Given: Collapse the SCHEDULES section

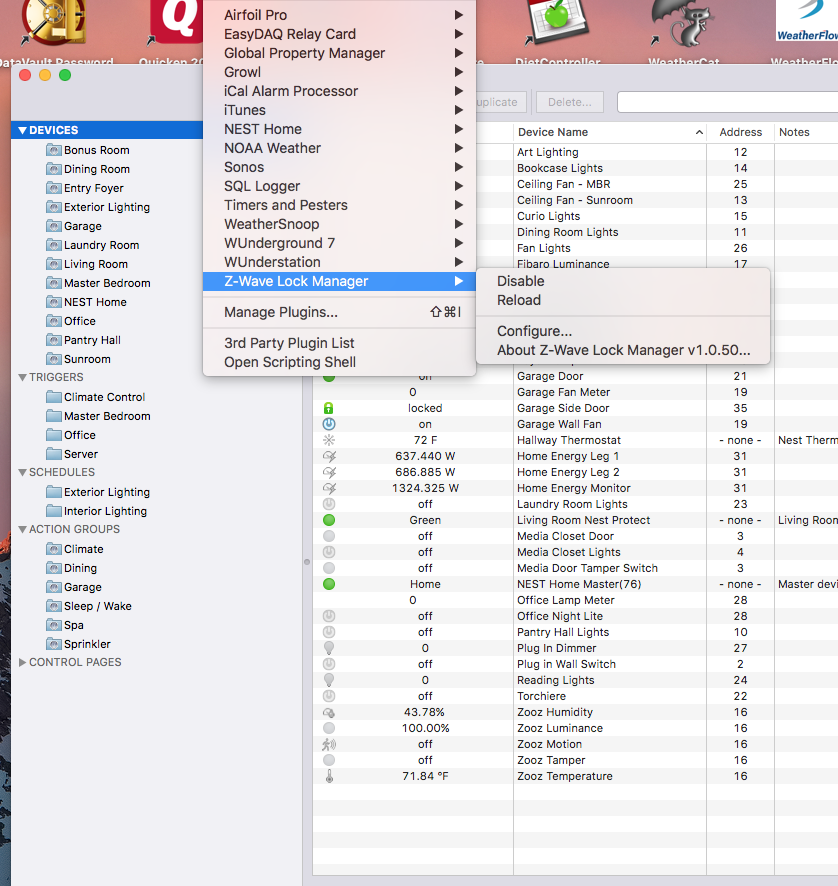Looking at the screenshot, I should tap(23, 472).
